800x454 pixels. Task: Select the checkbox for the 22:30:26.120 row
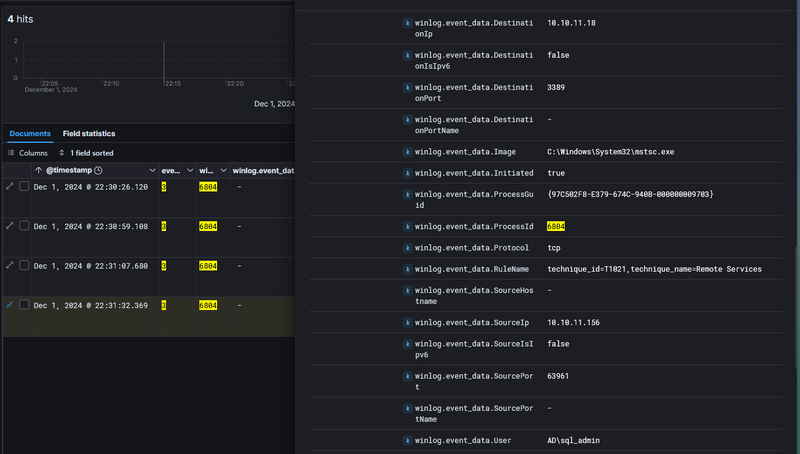(x=25, y=187)
